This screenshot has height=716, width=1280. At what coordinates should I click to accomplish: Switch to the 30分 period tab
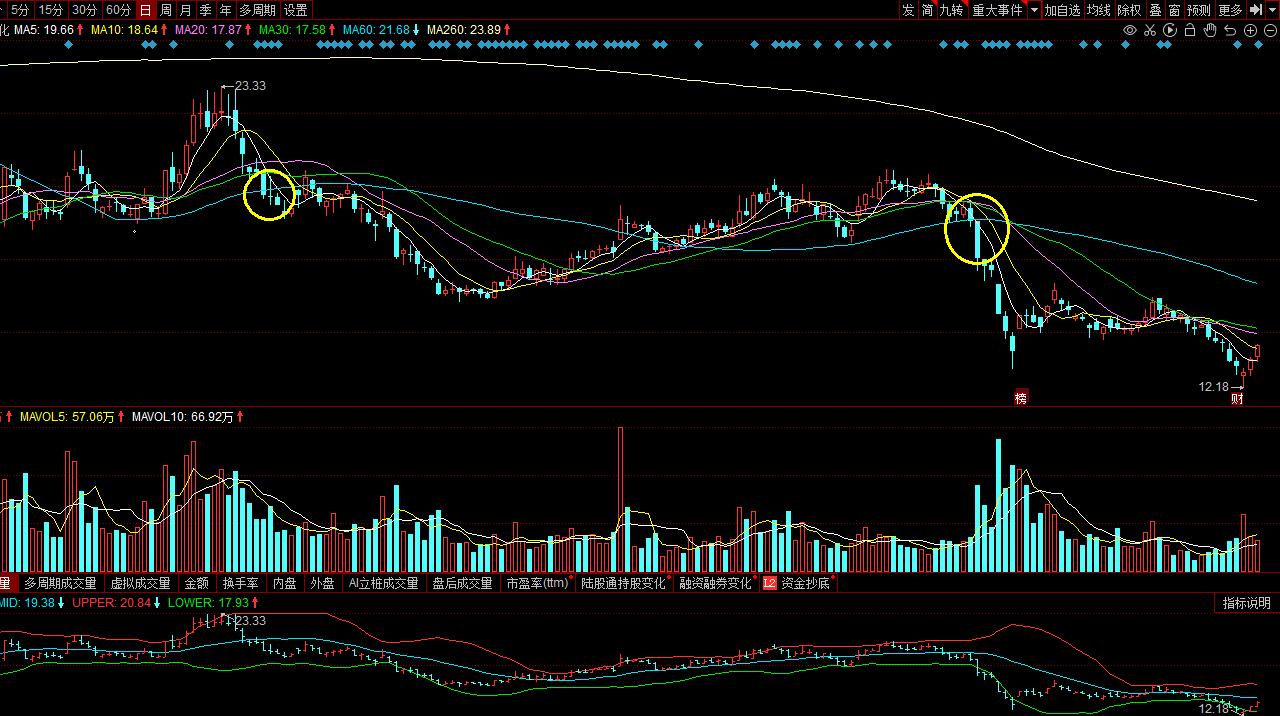pos(85,10)
